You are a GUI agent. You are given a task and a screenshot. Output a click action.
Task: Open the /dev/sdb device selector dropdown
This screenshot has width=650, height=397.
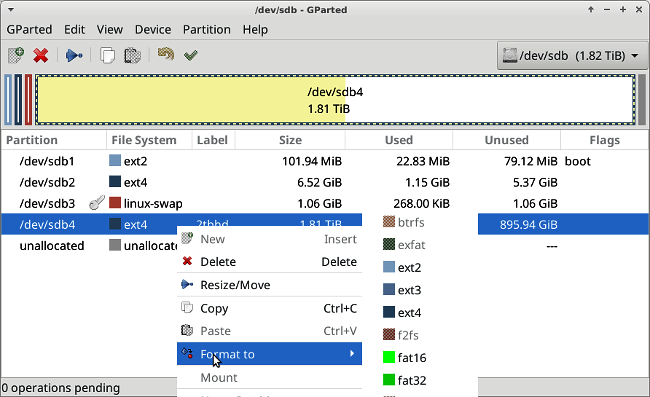tap(572, 55)
